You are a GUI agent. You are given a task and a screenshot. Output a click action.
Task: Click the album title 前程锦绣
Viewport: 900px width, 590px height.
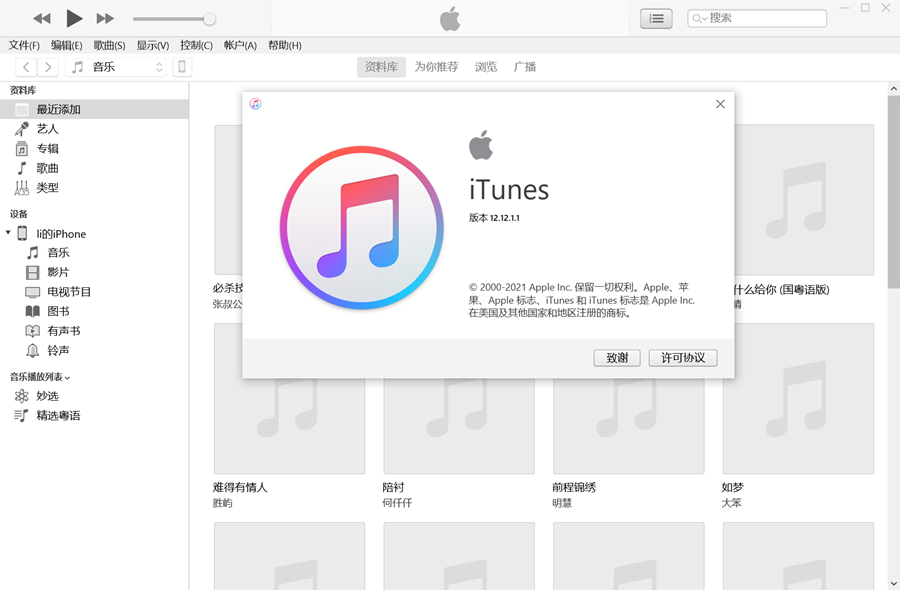pos(574,487)
